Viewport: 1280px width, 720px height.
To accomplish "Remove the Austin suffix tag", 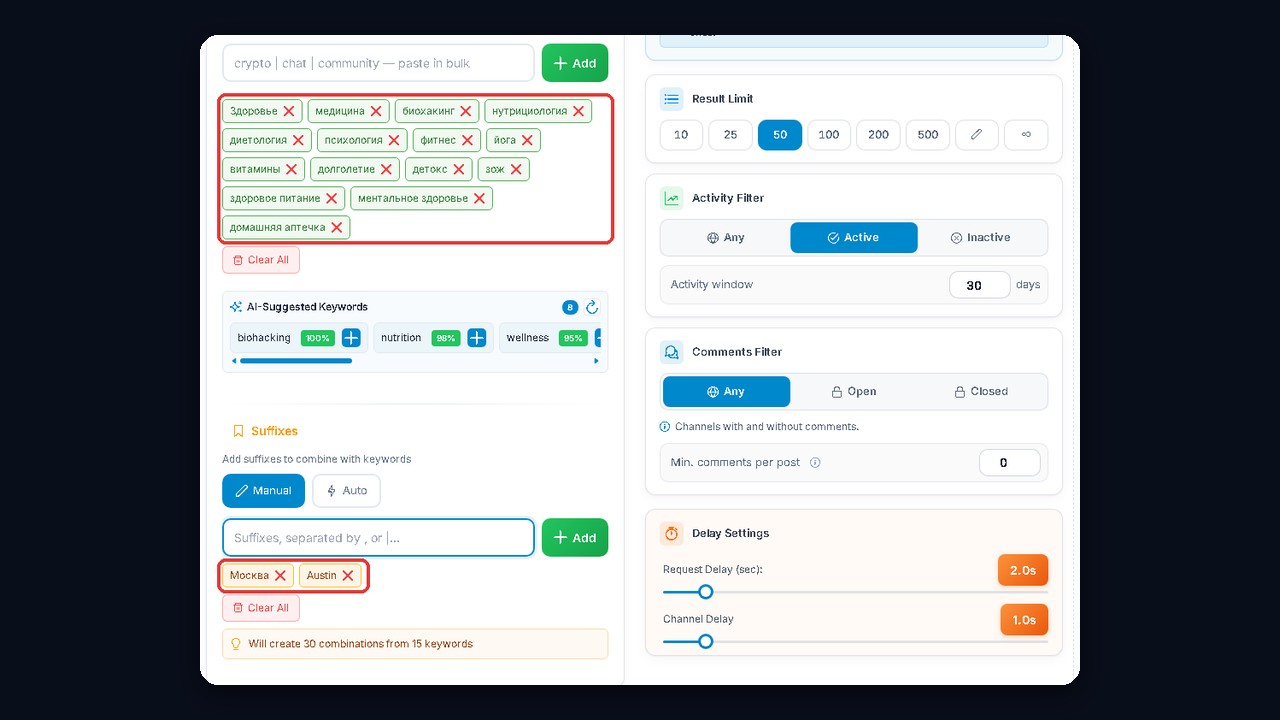I will click(348, 575).
